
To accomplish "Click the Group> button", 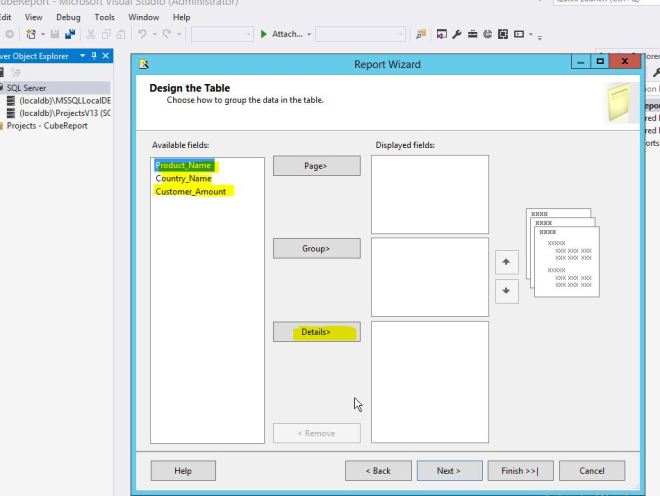I will pos(316,249).
